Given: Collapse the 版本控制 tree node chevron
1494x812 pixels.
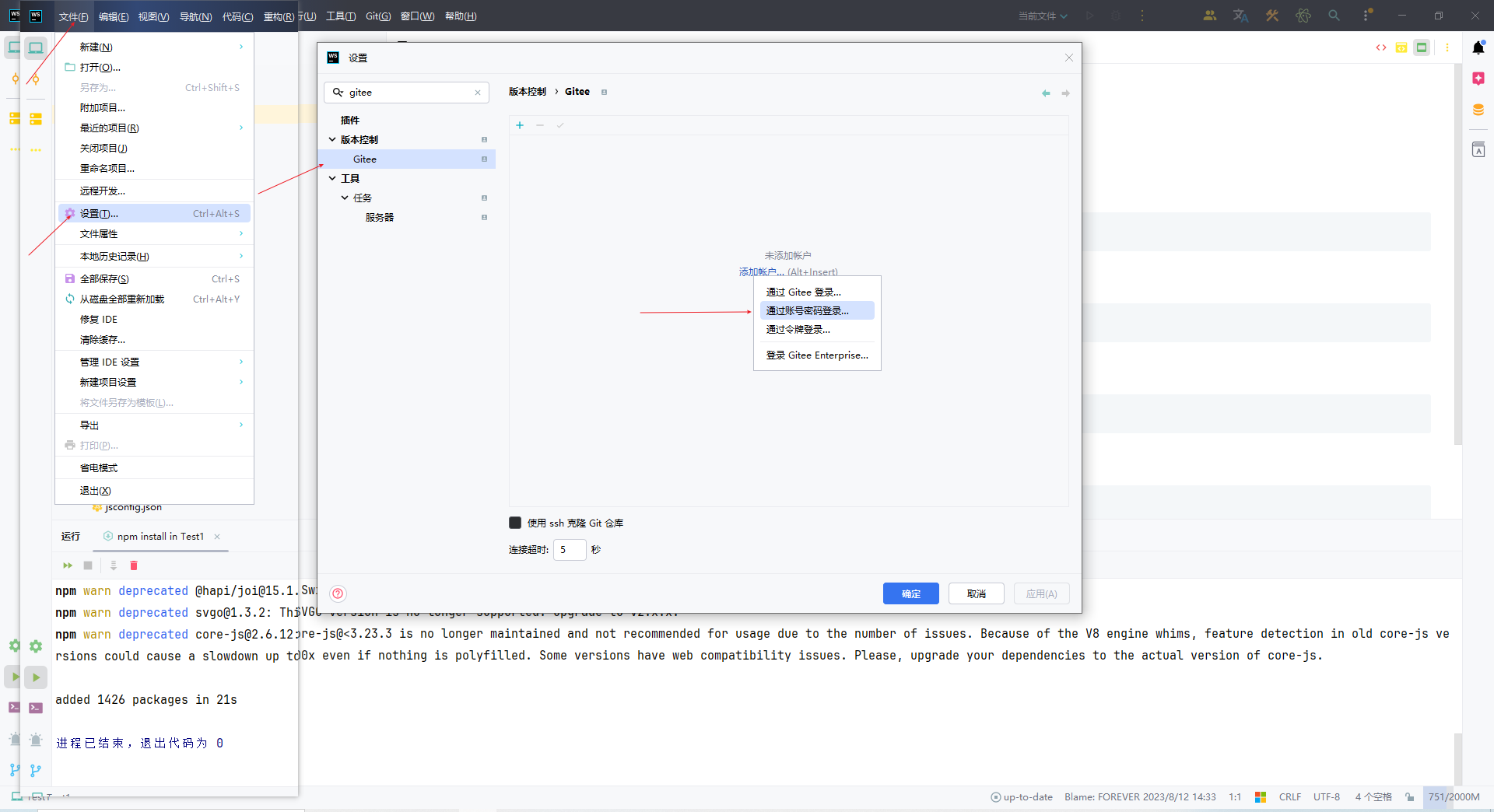Looking at the screenshot, I should (332, 140).
